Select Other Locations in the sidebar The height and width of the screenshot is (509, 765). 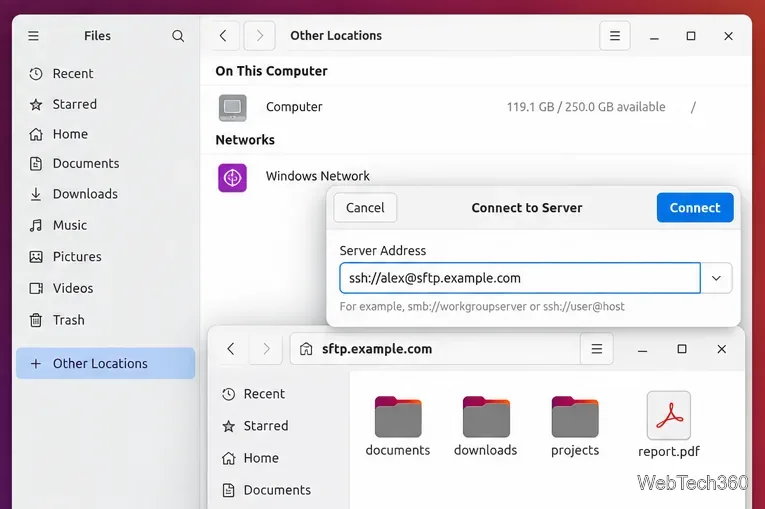coord(105,363)
